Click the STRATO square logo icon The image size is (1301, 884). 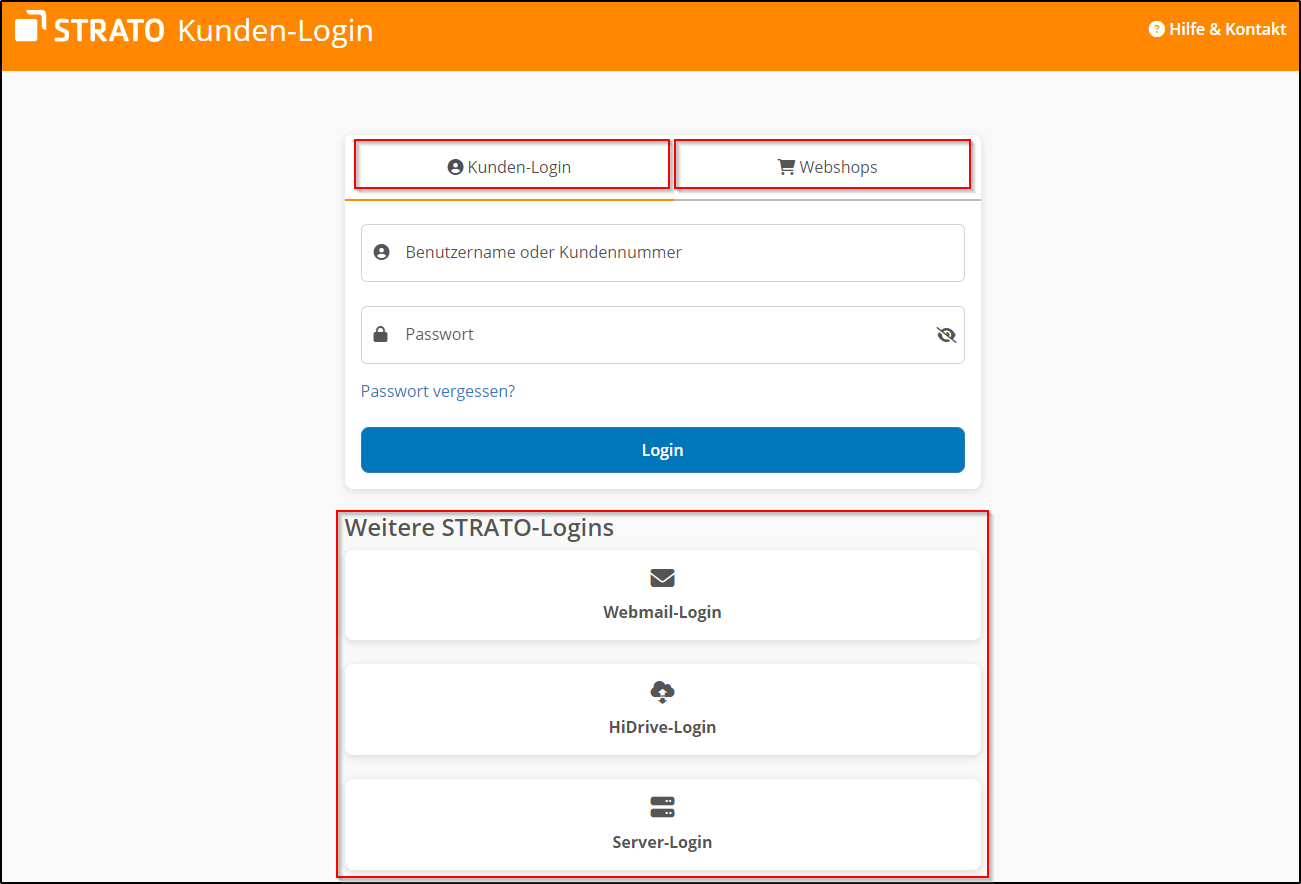[30, 27]
